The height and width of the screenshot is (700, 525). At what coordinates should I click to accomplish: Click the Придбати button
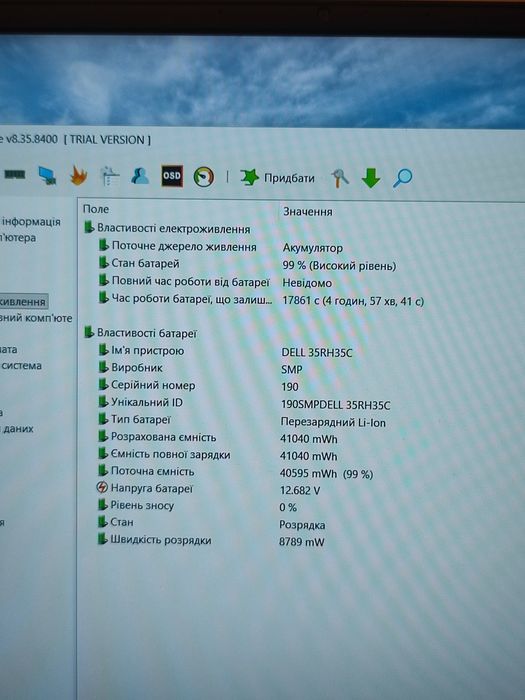tap(289, 178)
